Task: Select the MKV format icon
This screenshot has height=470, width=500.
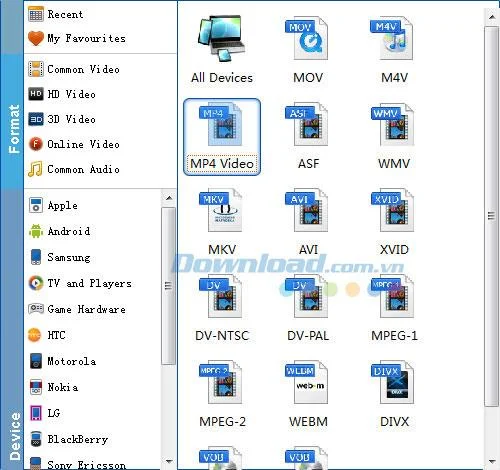Action: pos(221,211)
